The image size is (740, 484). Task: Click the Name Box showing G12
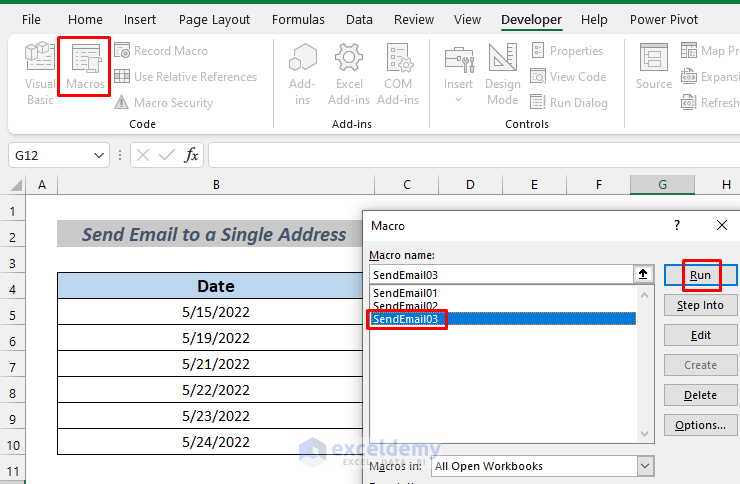pos(52,155)
